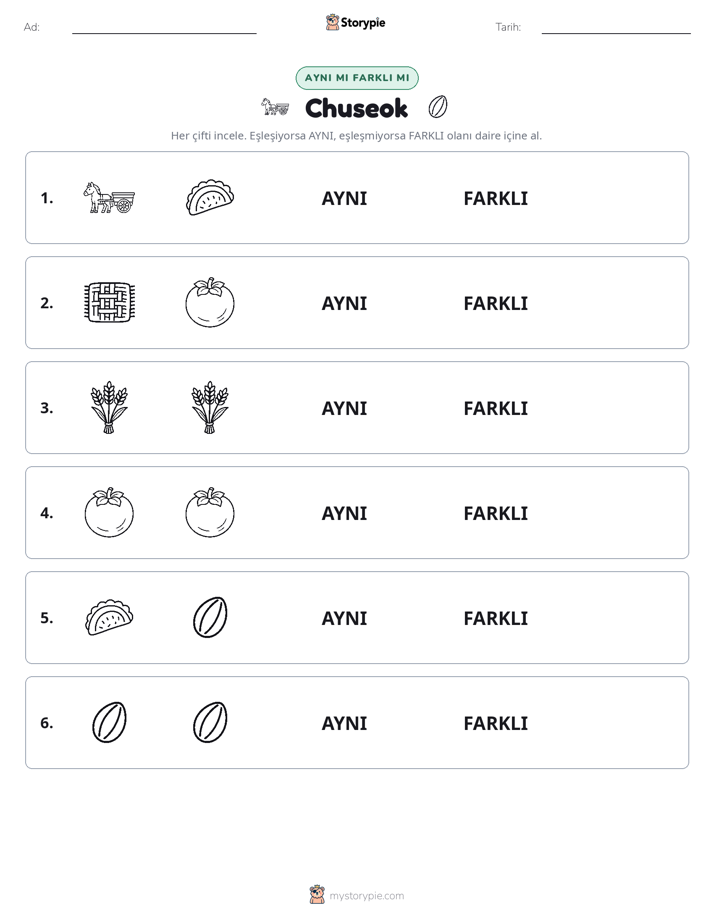Screen dimensions: 714x924
Task: Click the songpyeon dumpling icon in row 1
Action: pos(210,197)
